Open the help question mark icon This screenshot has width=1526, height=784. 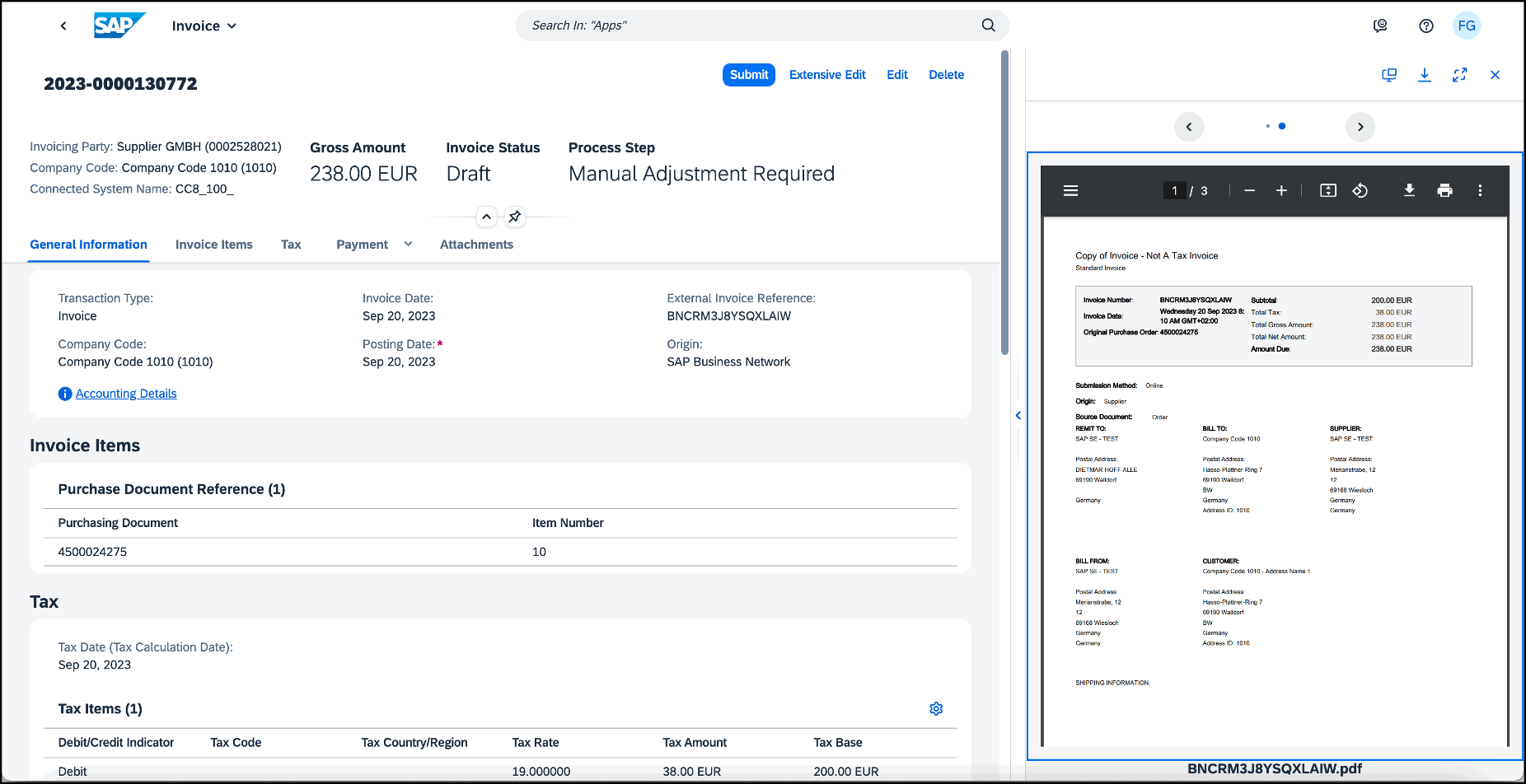[1426, 26]
